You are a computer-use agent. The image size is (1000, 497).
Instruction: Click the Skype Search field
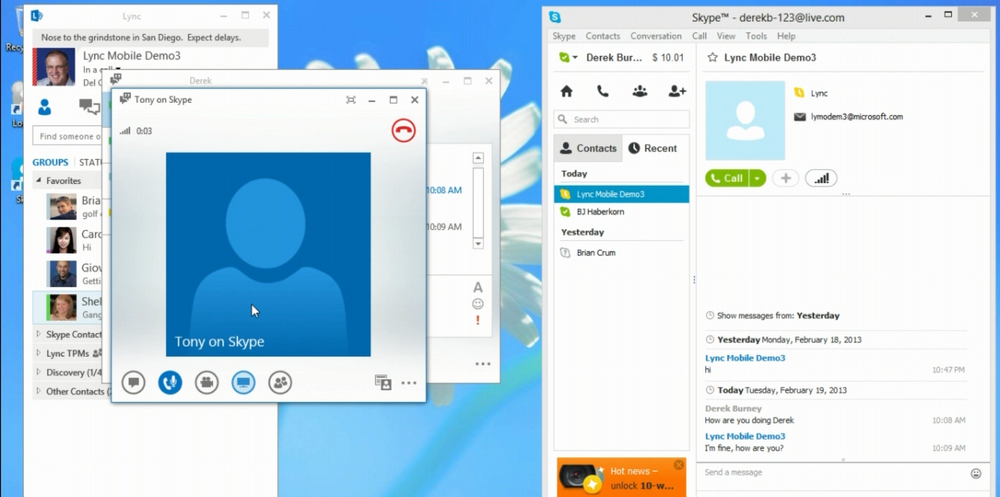pos(622,119)
